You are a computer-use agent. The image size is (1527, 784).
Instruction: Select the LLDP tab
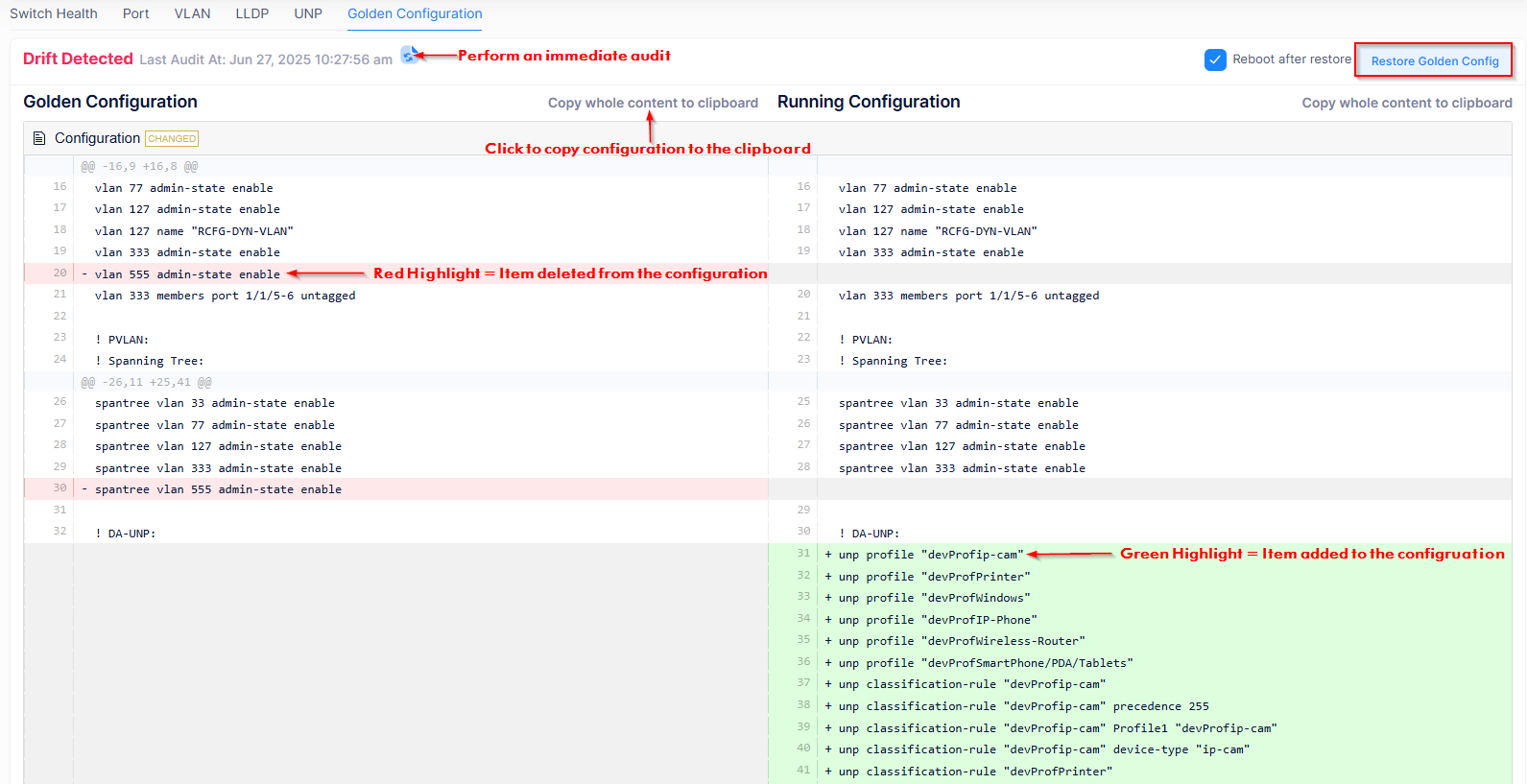point(252,13)
